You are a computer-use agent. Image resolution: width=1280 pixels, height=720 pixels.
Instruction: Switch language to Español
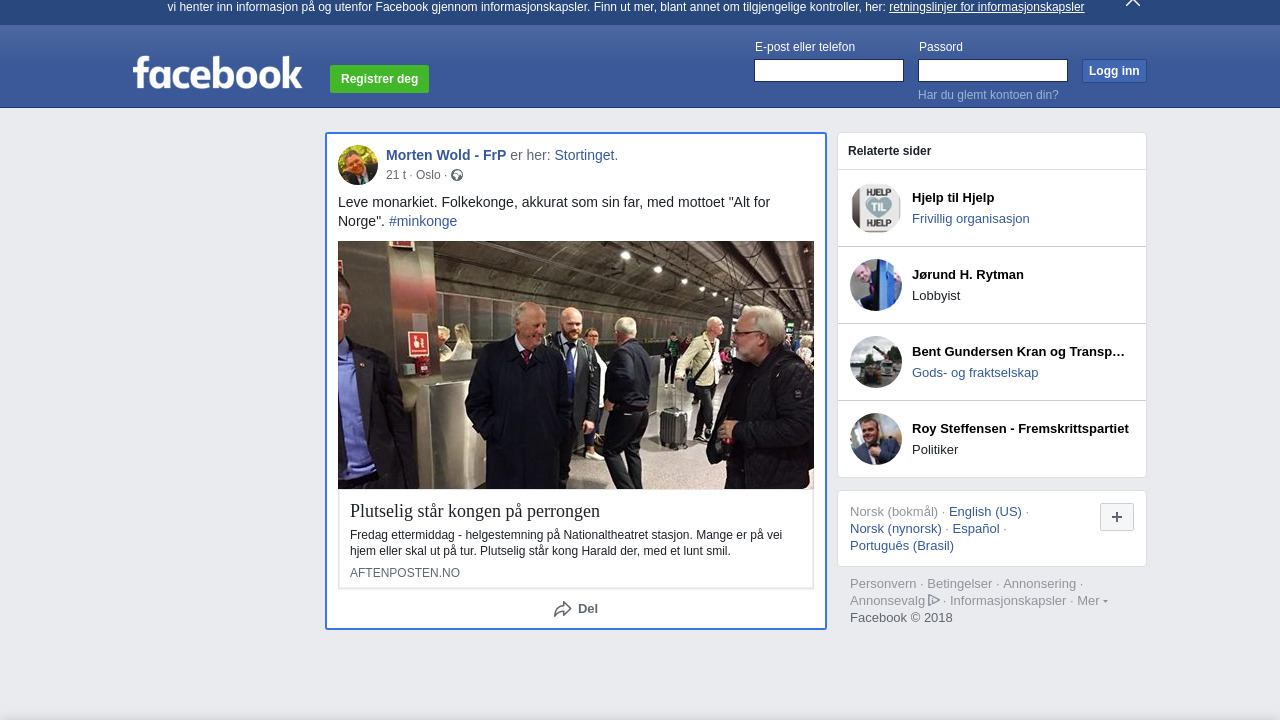click(x=976, y=528)
